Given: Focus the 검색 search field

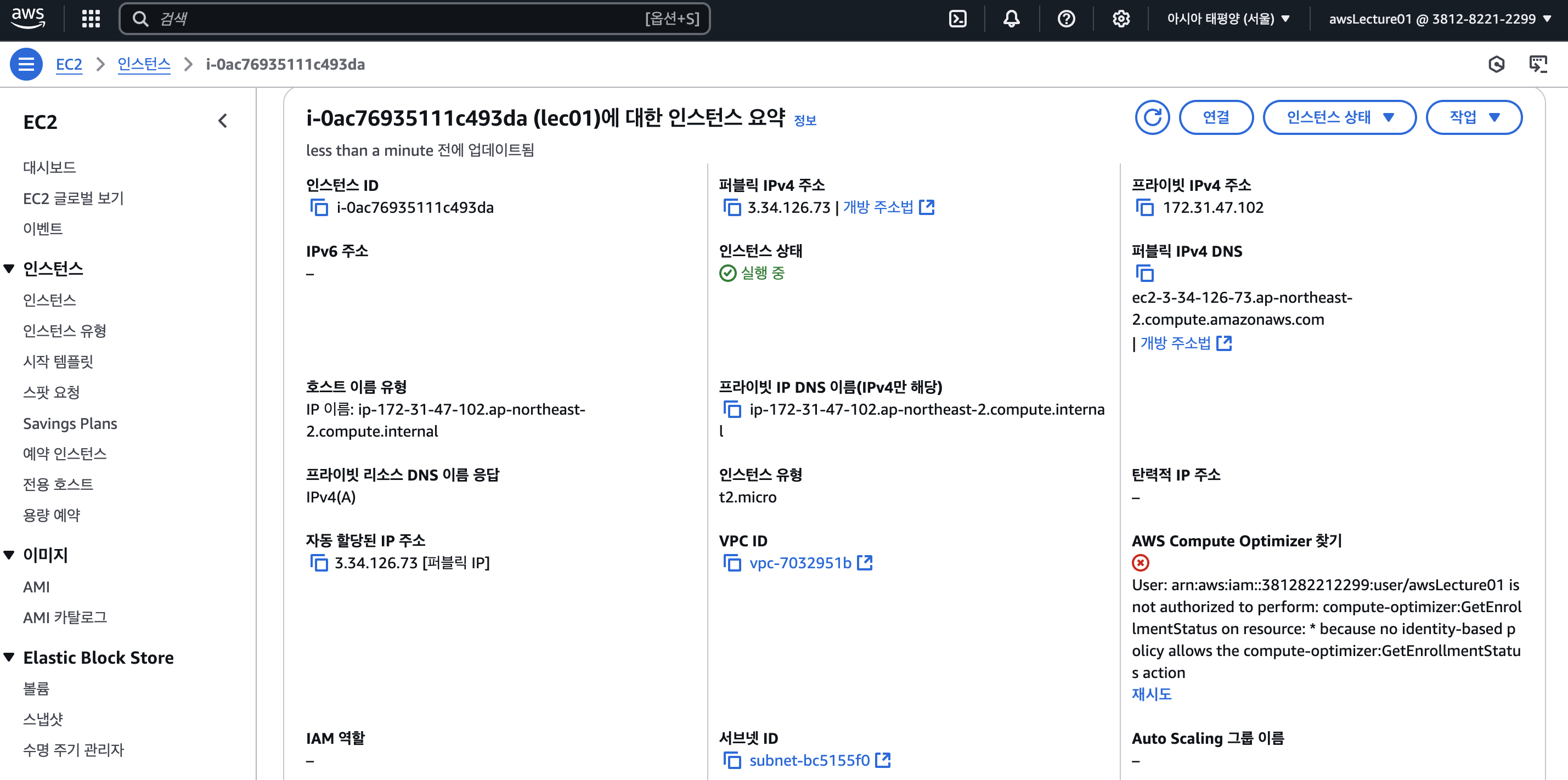Looking at the screenshot, I should (x=415, y=19).
